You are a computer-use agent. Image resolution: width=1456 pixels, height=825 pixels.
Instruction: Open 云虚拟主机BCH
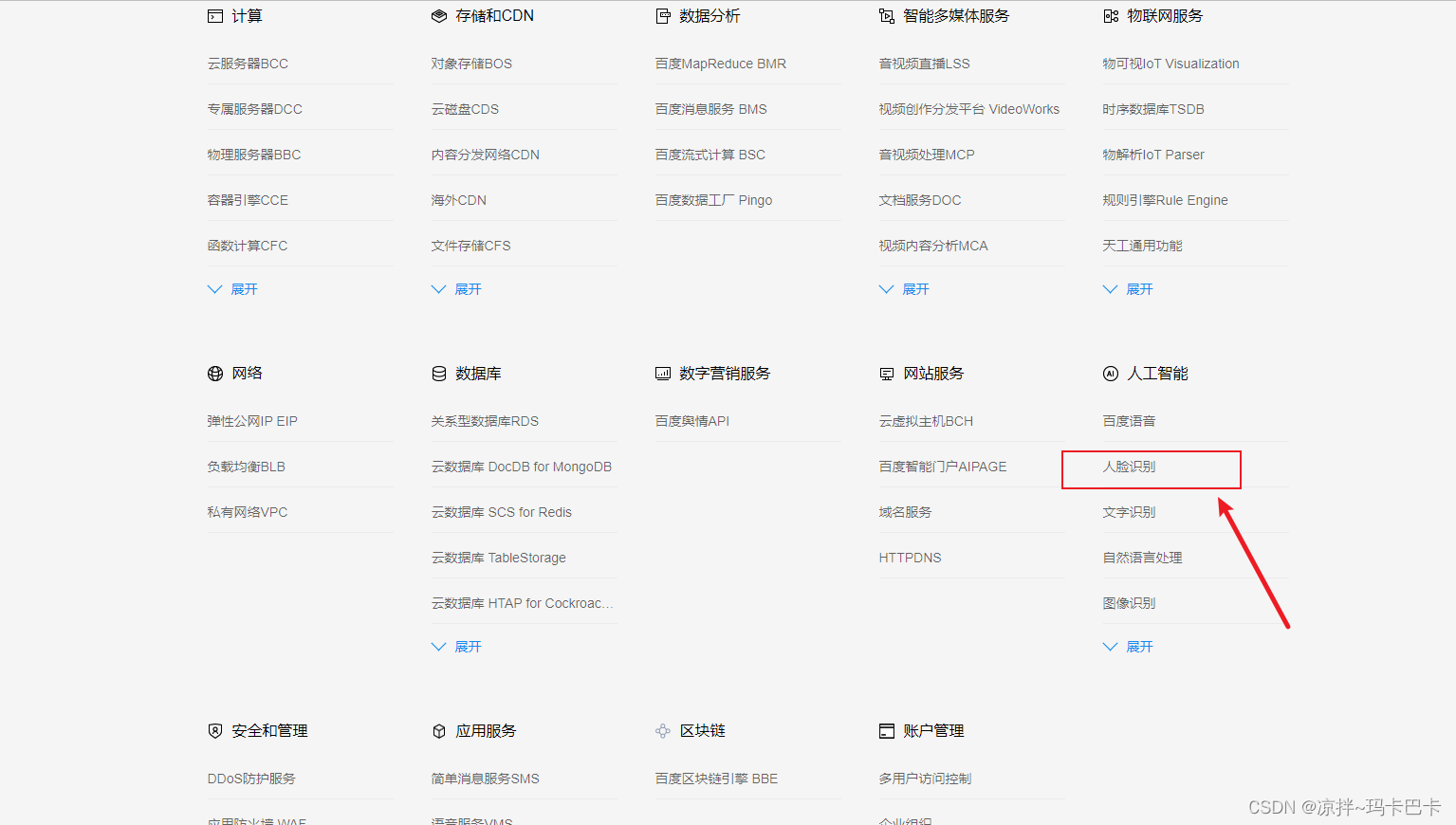coord(926,421)
